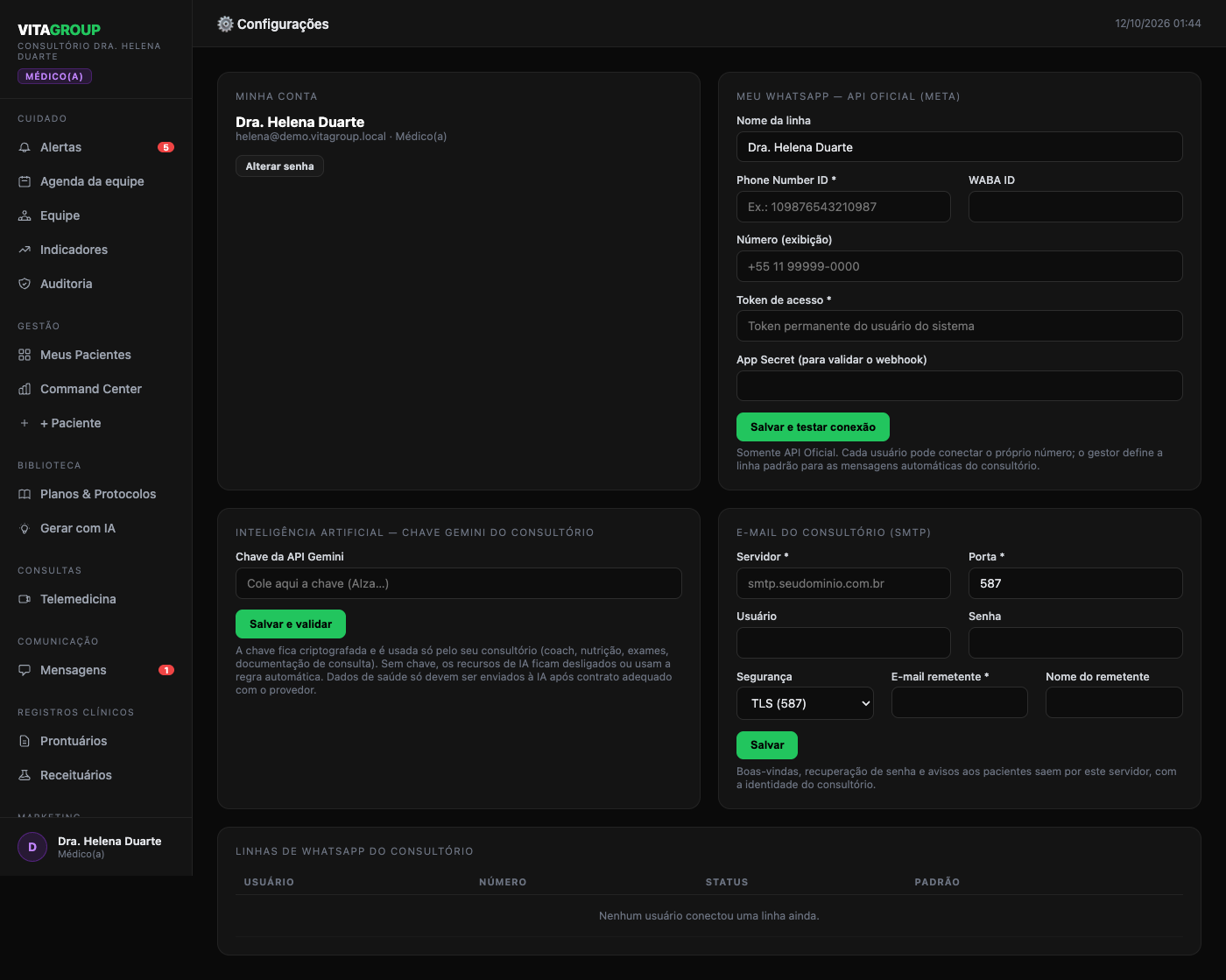This screenshot has height=980, width=1226.
Task: Click the SMTP Senha field
Action: (1075, 643)
